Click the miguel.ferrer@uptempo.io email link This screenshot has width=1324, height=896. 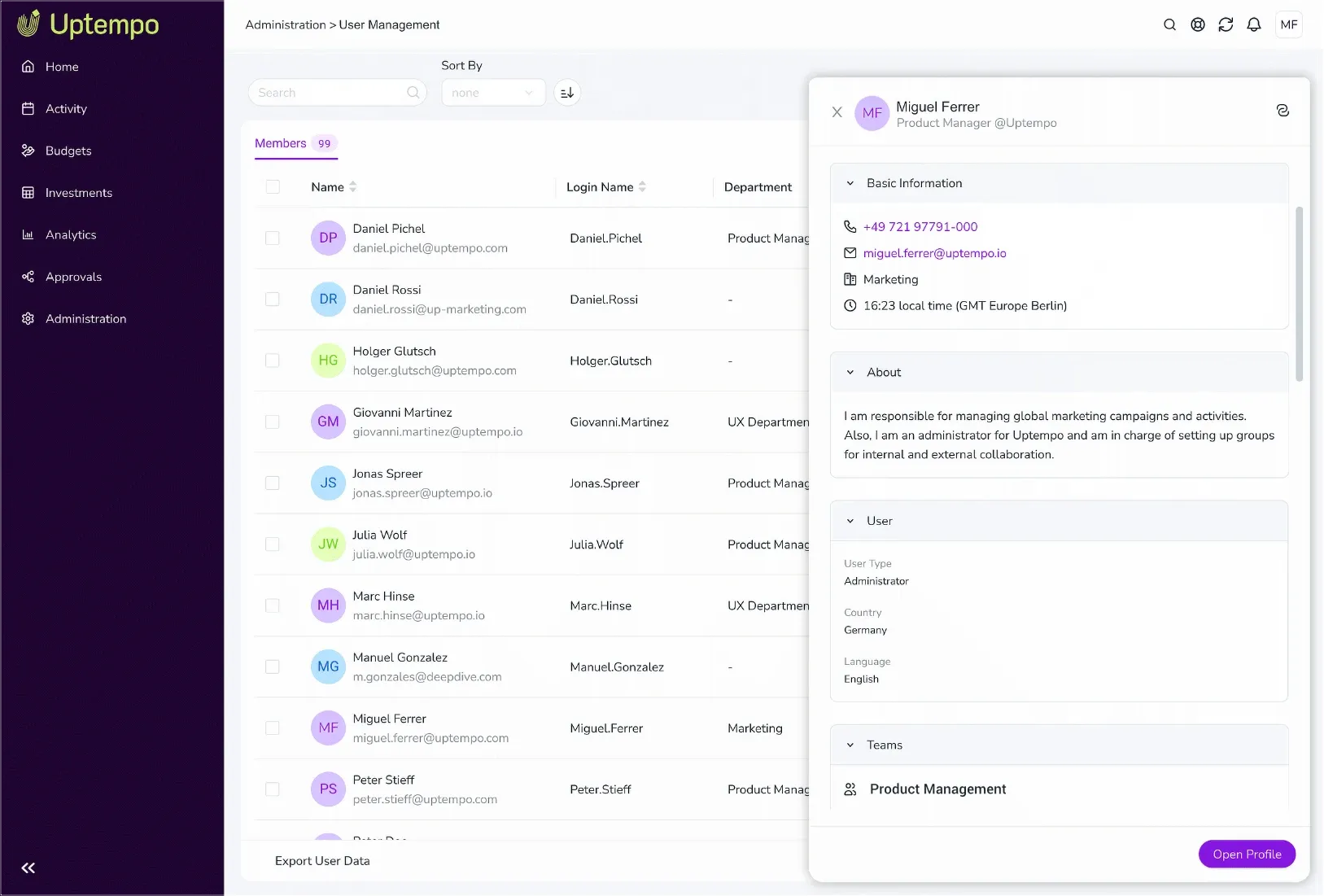pos(934,253)
